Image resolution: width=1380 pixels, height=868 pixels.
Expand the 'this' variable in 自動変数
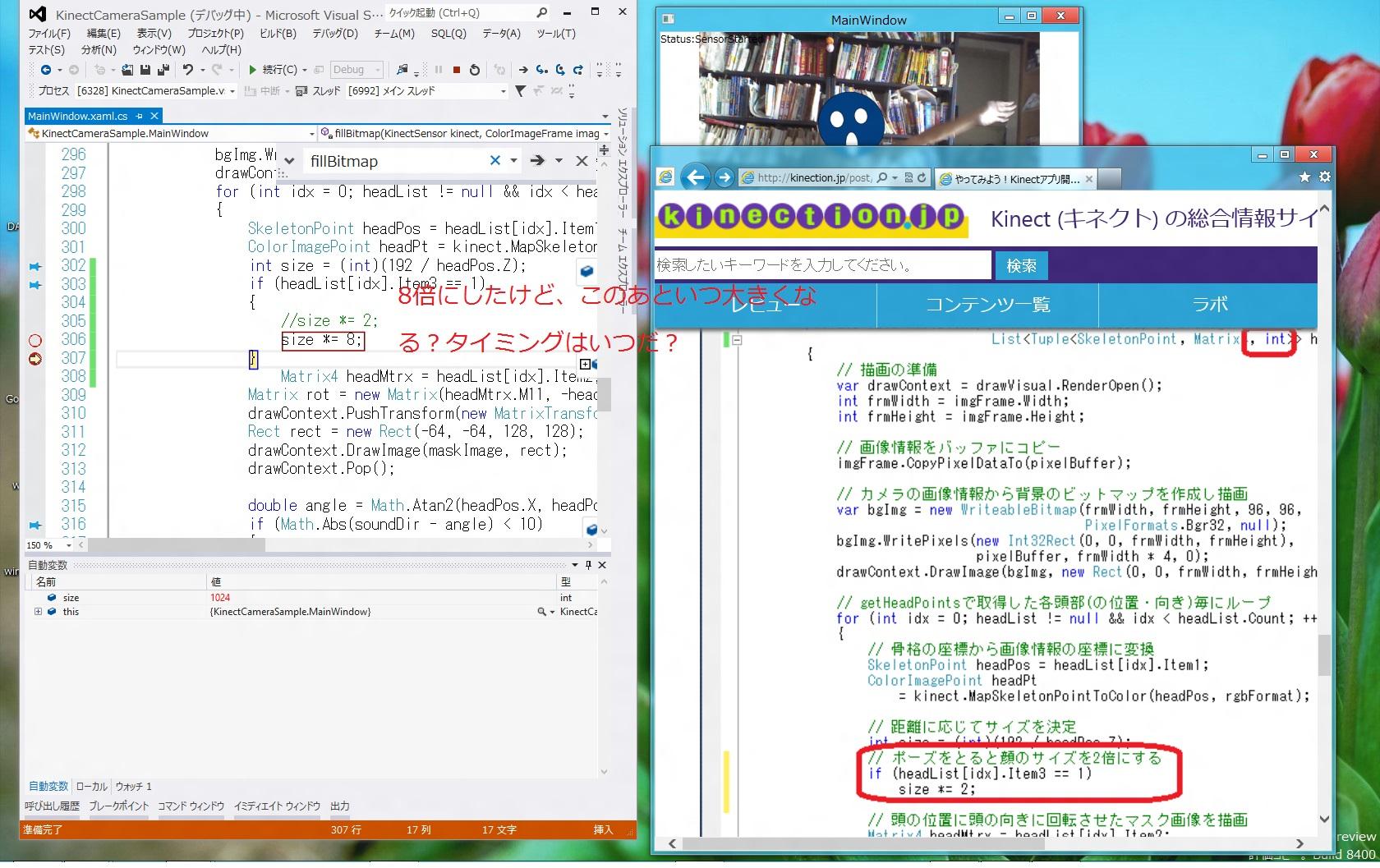pos(39,612)
